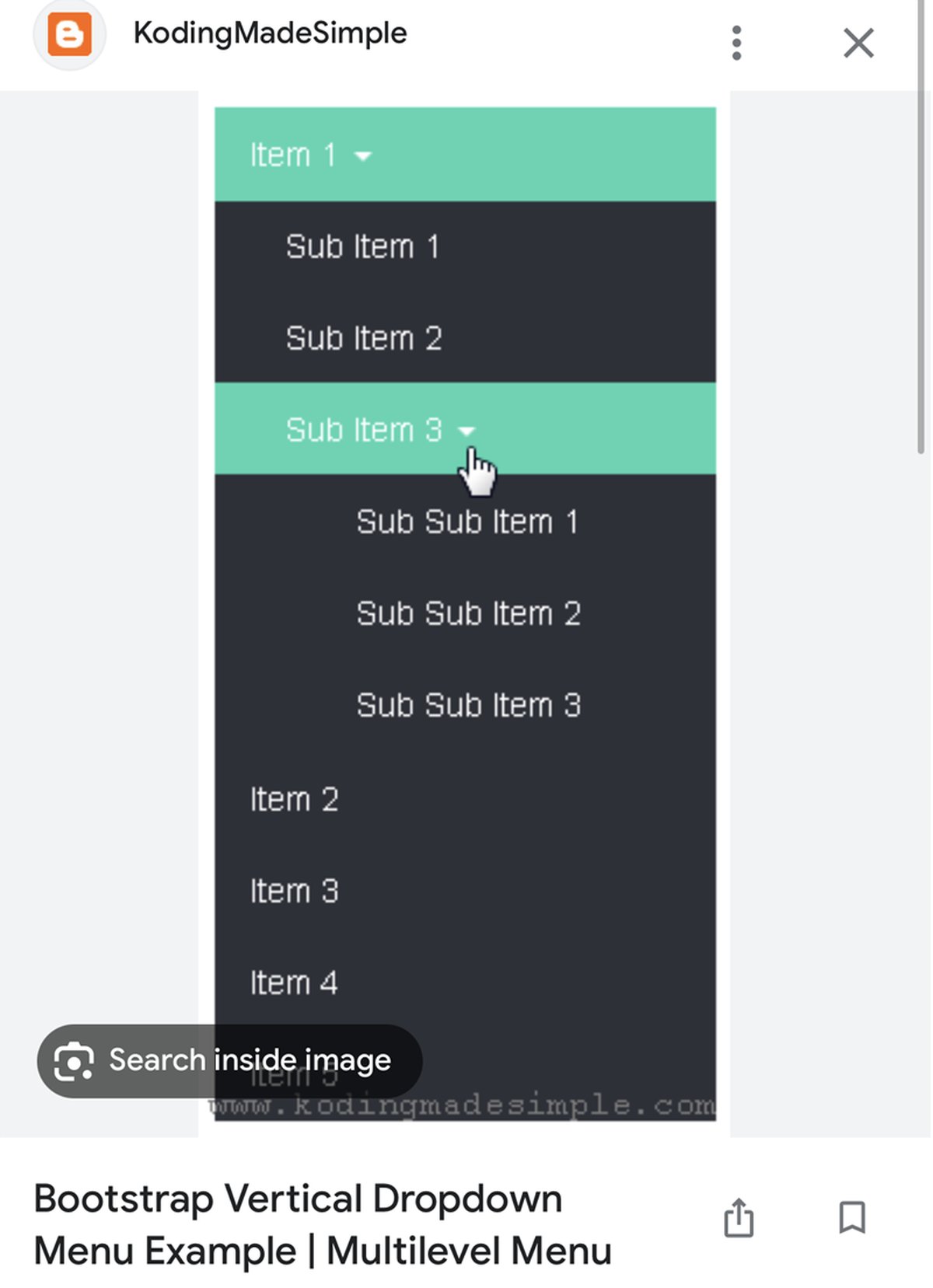The height and width of the screenshot is (1288, 933).
Task: Close the image preview panel
Action: [x=858, y=43]
